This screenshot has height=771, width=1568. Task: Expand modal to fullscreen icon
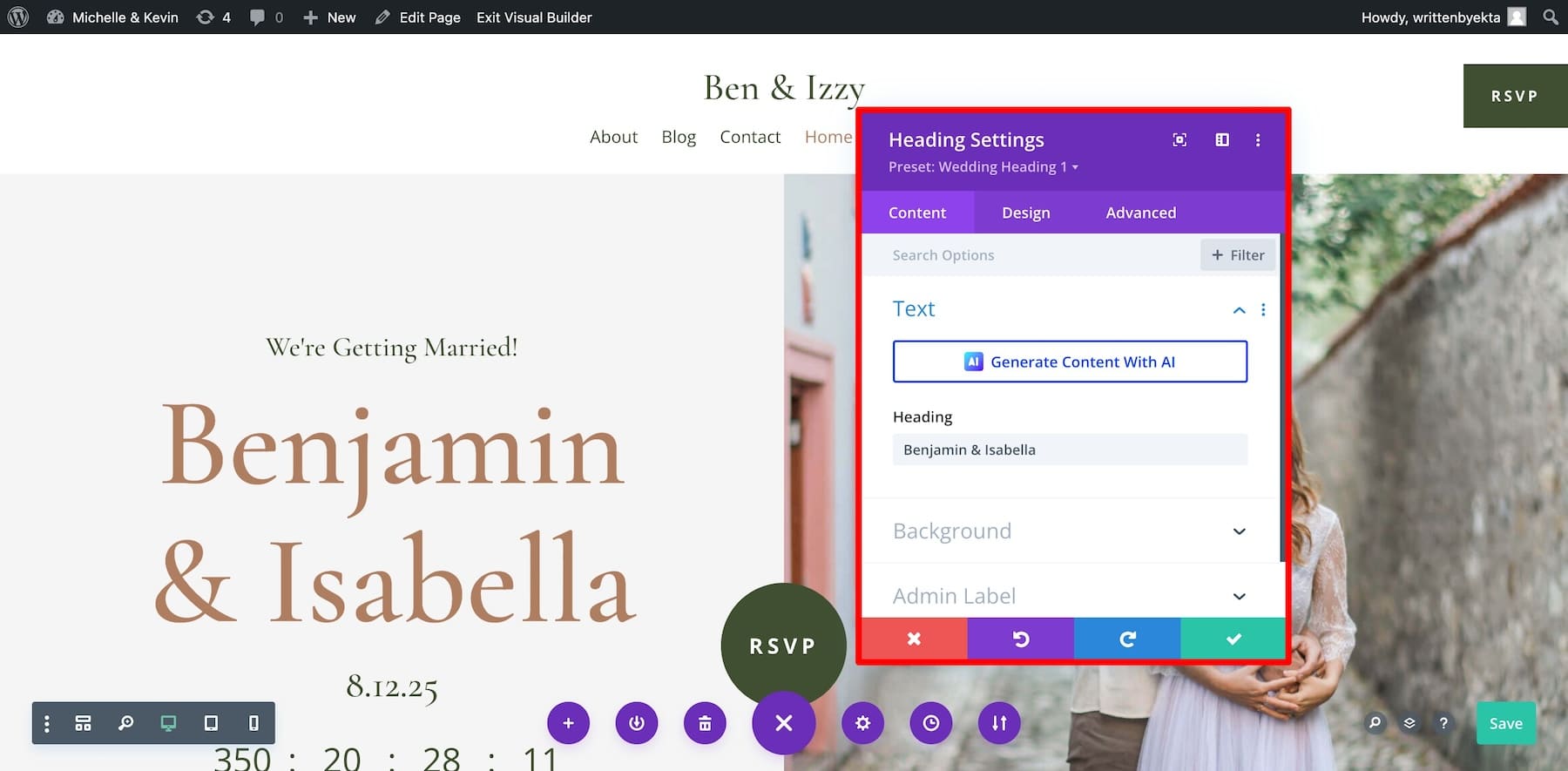pyautogui.click(x=1179, y=140)
